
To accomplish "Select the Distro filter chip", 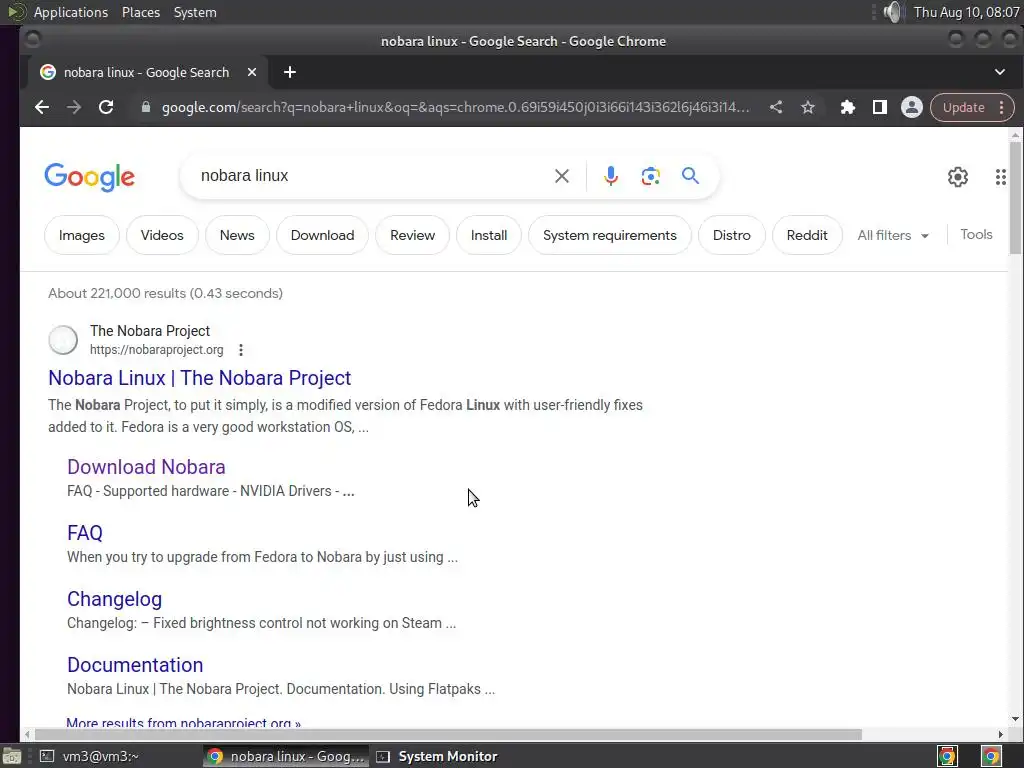I will point(731,235).
